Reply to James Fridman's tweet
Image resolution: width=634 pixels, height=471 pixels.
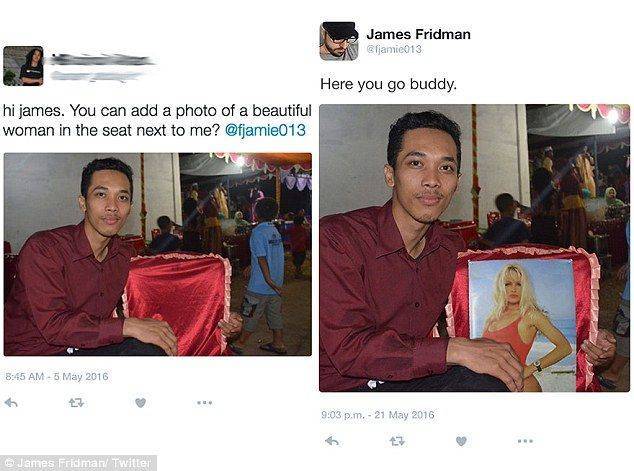click(x=332, y=441)
